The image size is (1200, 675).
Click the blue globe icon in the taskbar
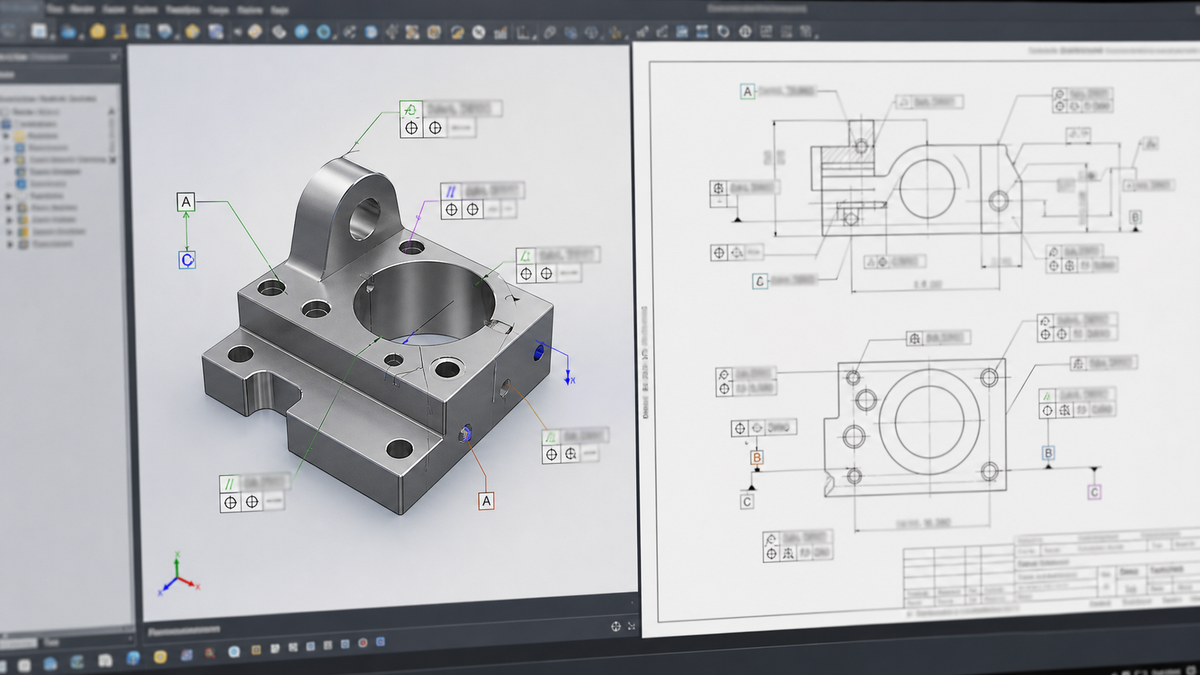(x=133, y=658)
